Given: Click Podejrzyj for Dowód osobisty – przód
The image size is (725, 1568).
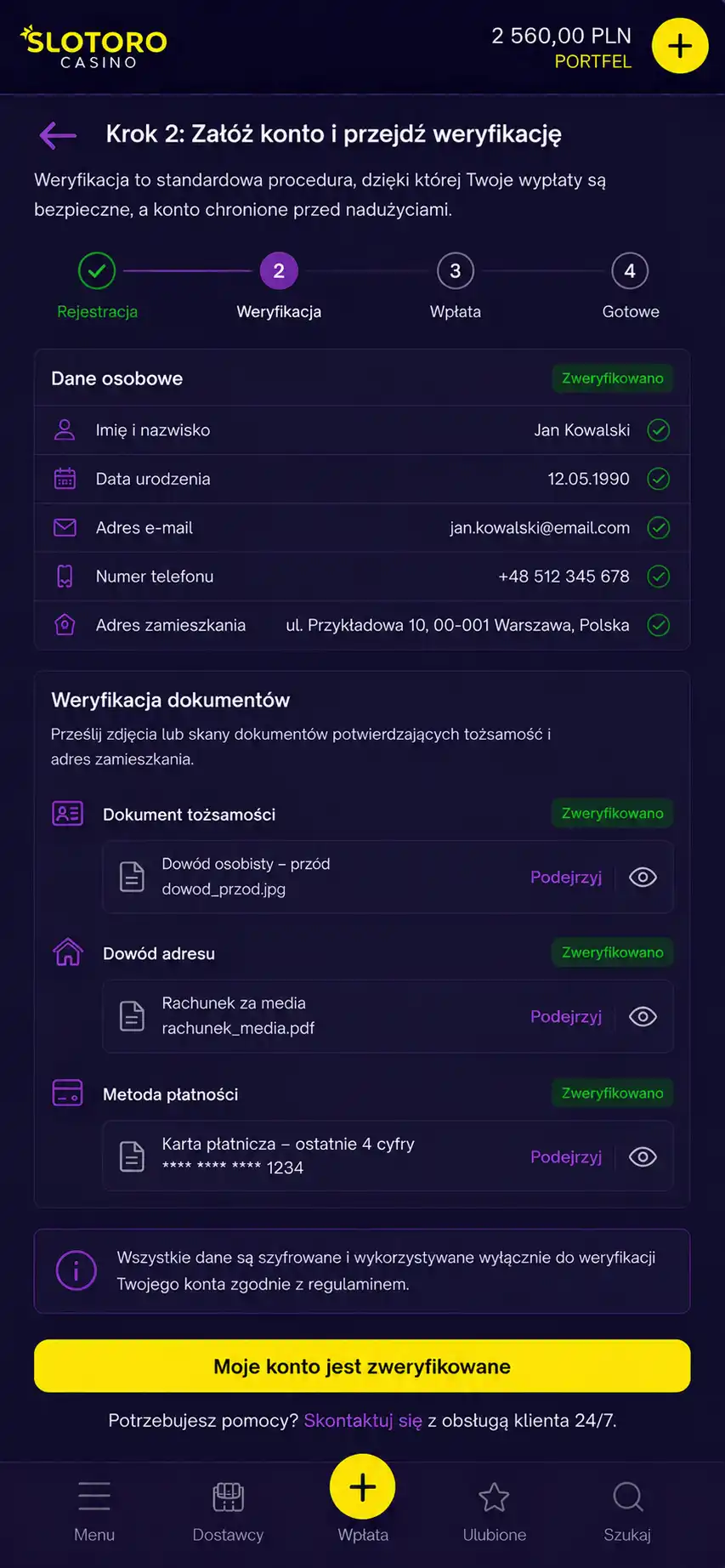Looking at the screenshot, I should (566, 877).
